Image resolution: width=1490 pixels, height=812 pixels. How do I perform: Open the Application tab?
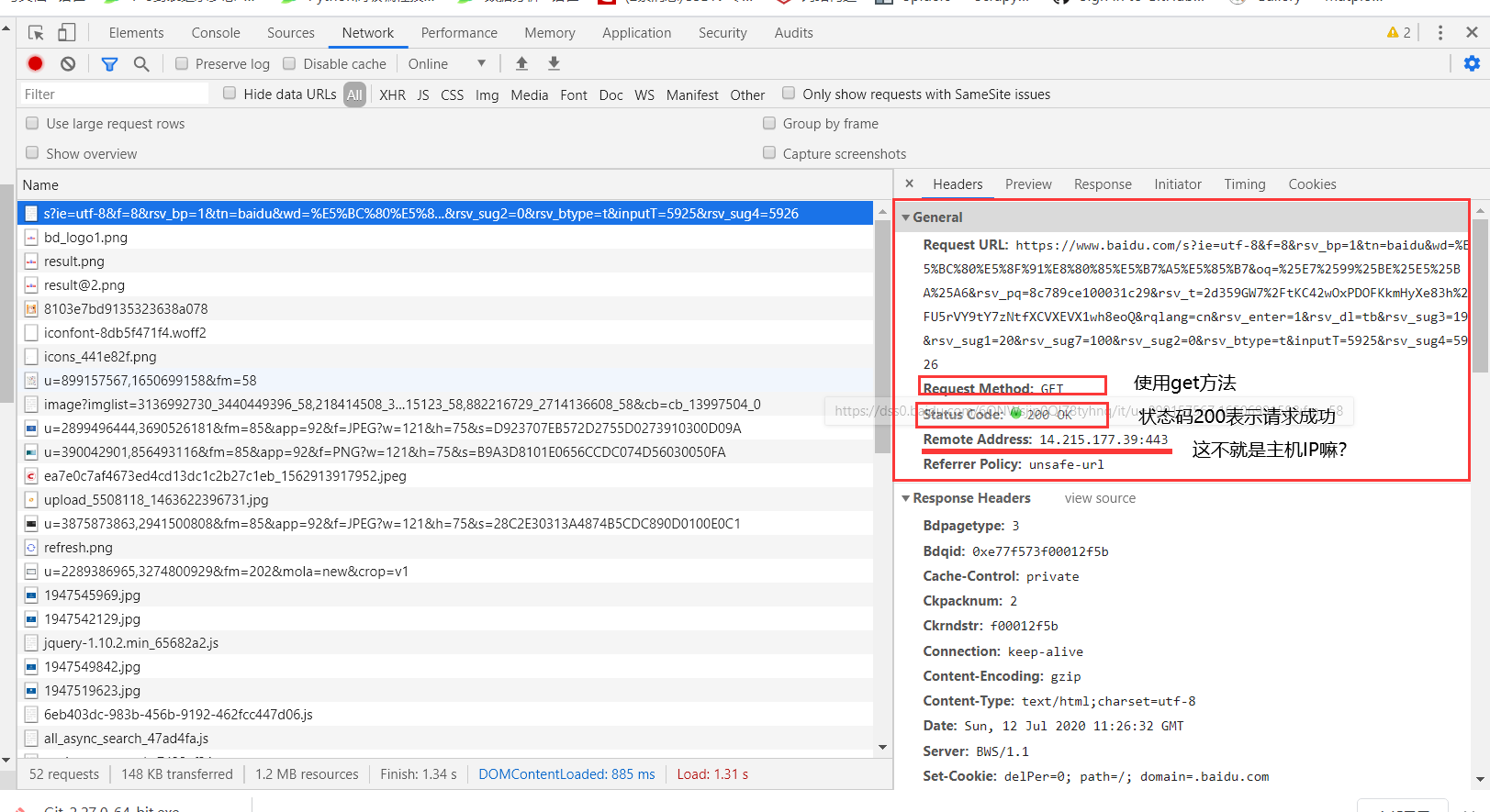[x=637, y=33]
